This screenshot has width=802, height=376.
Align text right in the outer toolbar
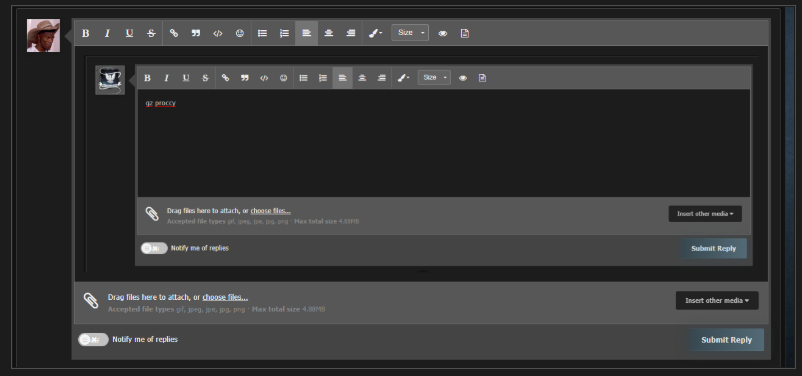tap(351, 33)
